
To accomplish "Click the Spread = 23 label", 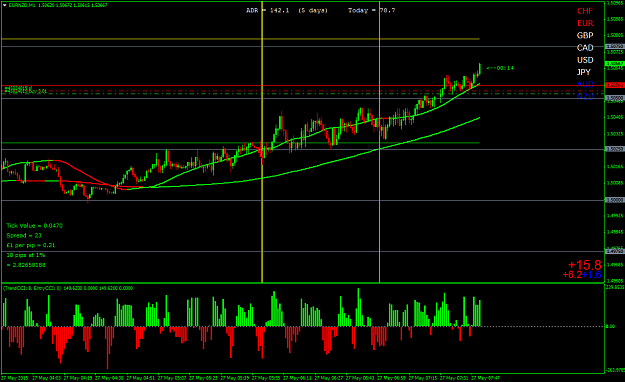I will point(24,236).
